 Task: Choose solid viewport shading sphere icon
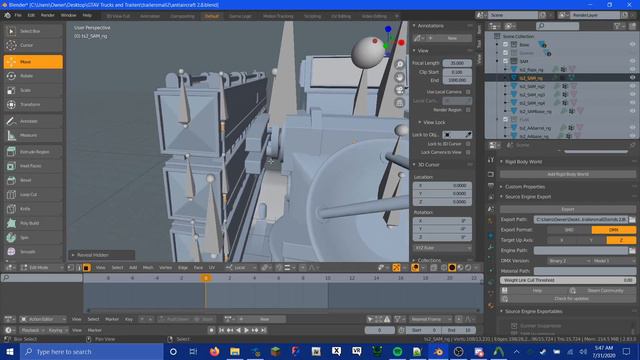[452, 268]
